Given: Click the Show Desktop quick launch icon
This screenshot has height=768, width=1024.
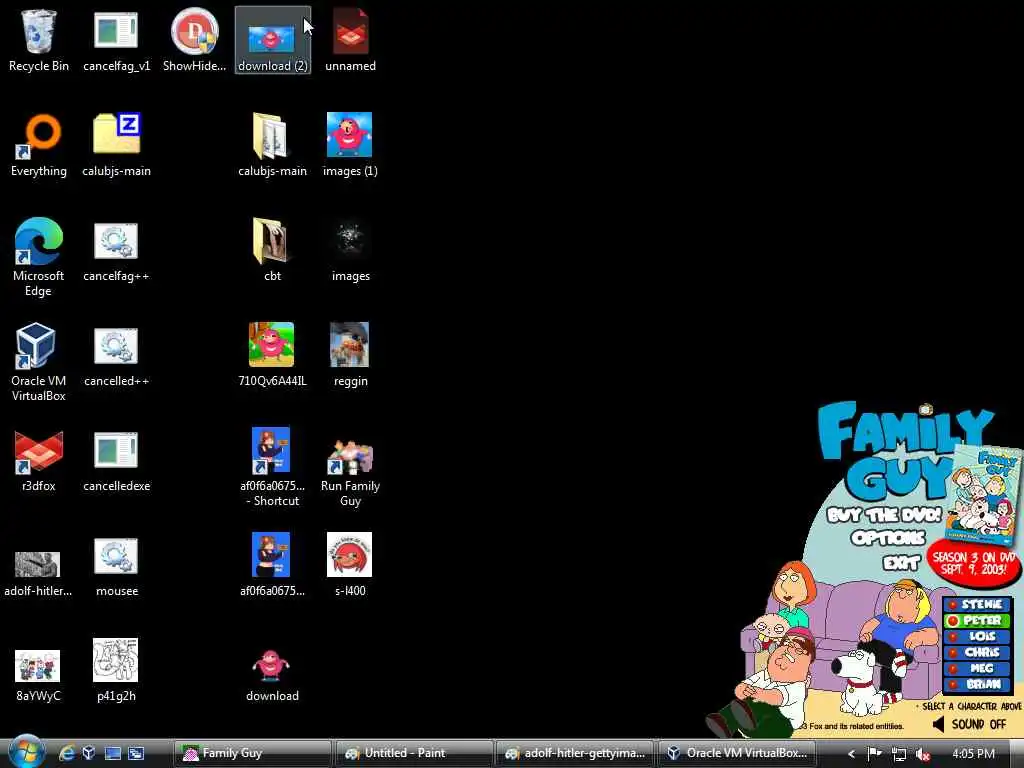Looking at the screenshot, I should coord(113,753).
